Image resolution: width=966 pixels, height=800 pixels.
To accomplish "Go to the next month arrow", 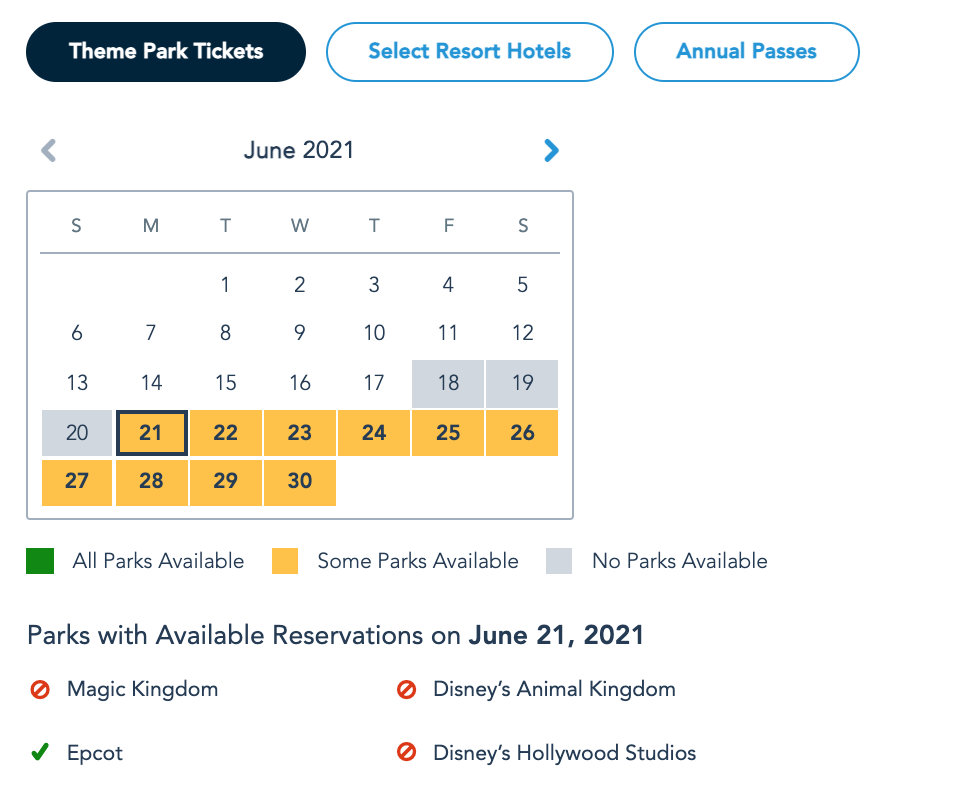I will [551, 151].
